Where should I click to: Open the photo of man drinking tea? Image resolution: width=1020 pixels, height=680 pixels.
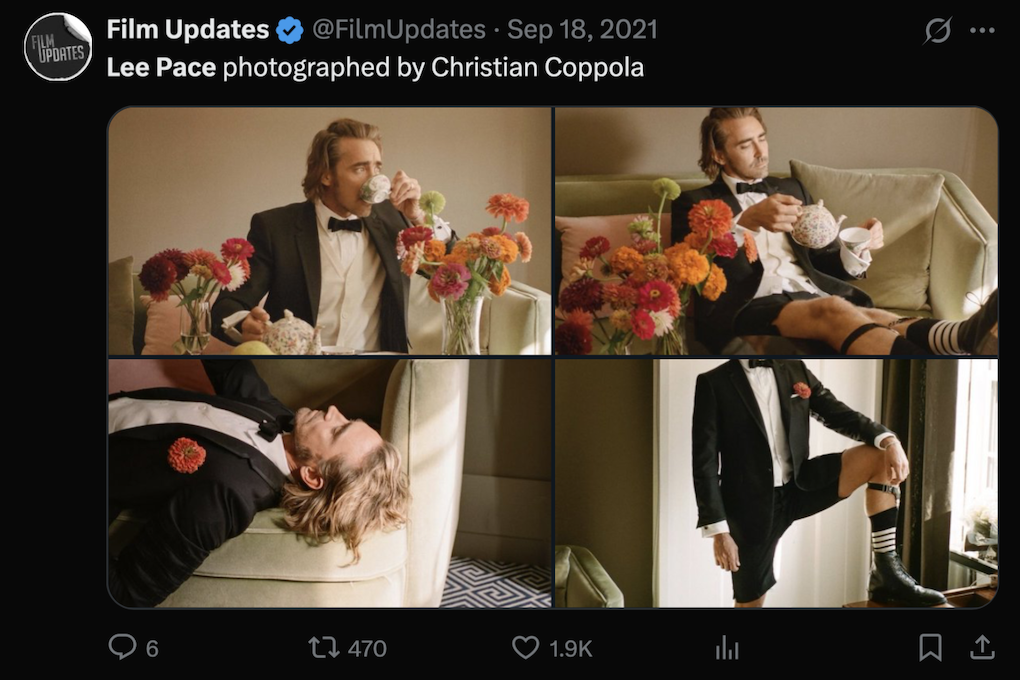(x=329, y=231)
